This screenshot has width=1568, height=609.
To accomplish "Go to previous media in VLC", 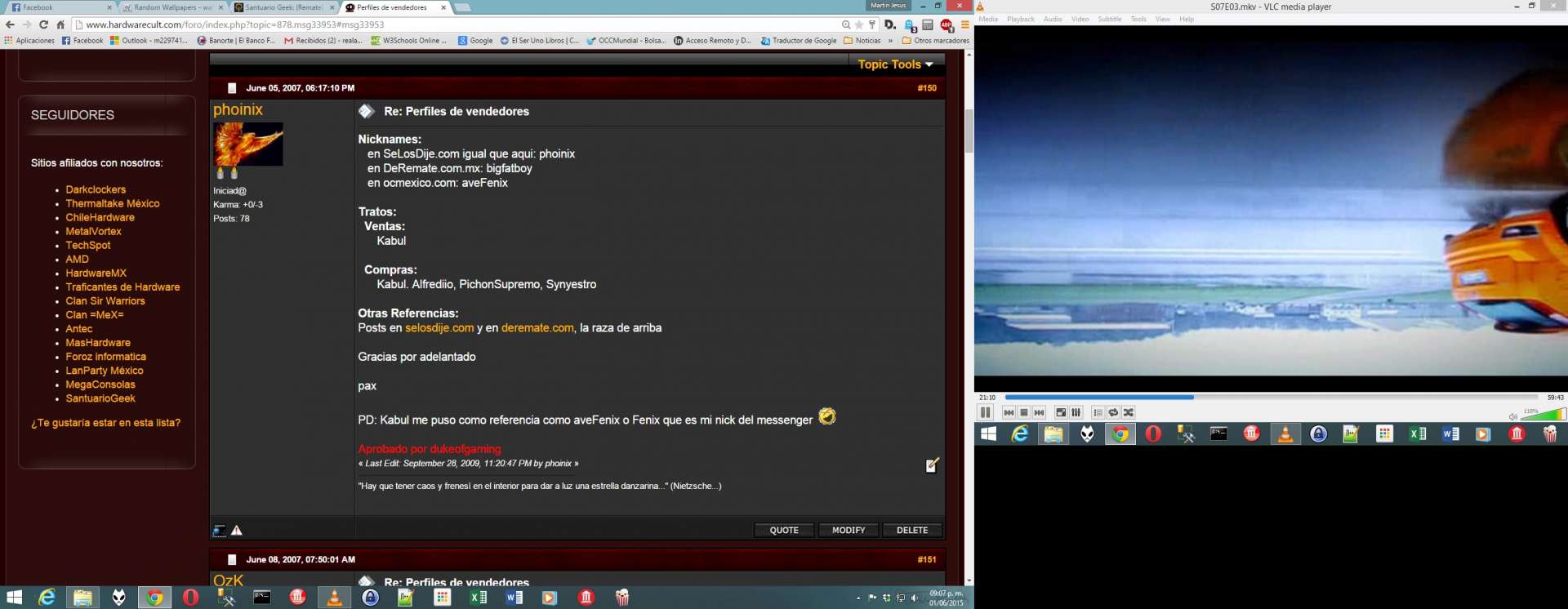I will (1009, 413).
